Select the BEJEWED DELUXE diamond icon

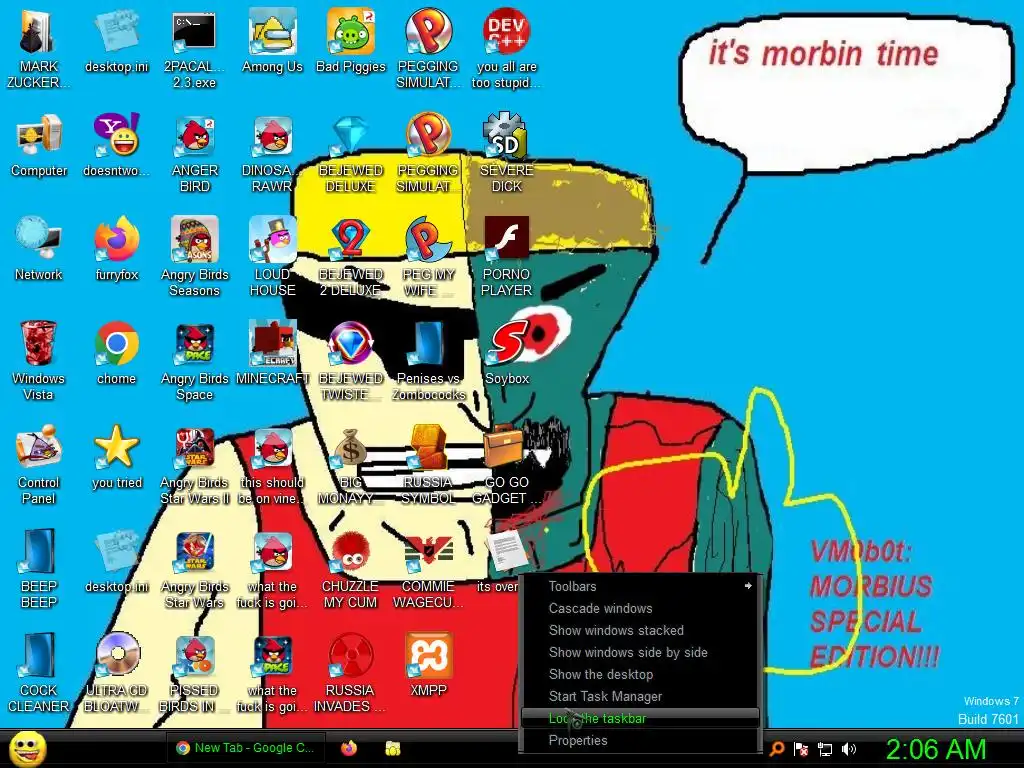pos(351,153)
